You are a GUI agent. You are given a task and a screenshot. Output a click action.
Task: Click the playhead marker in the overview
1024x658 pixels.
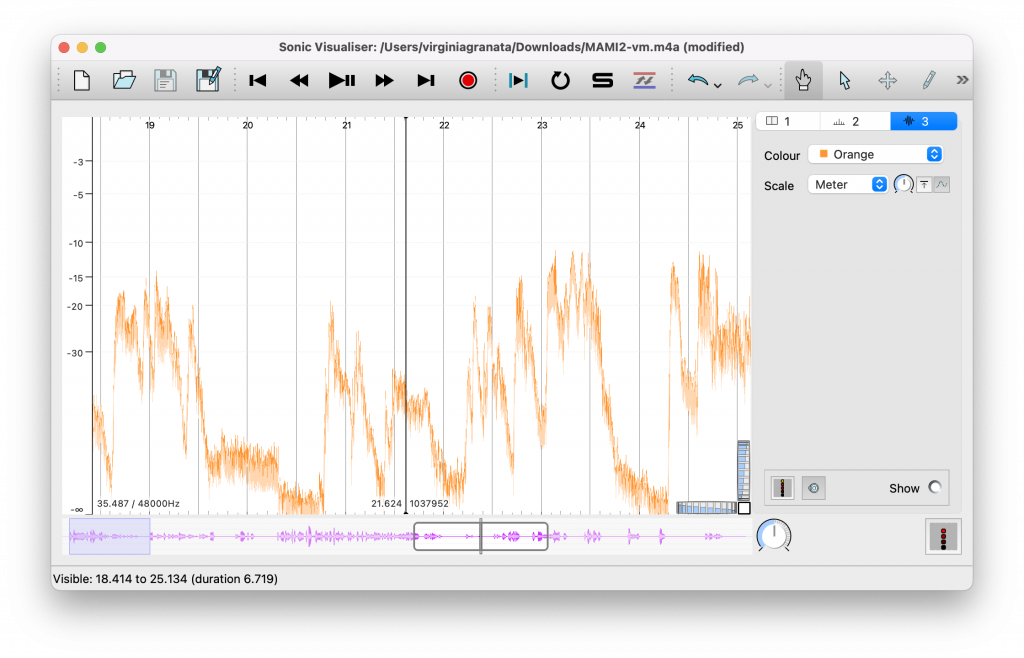coord(481,536)
